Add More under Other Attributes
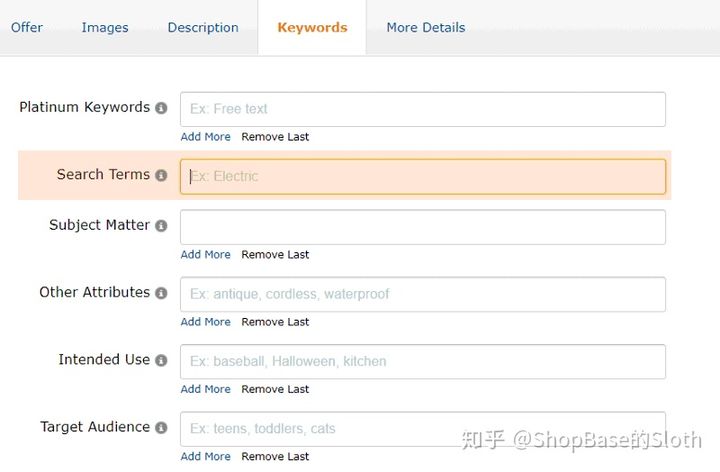 click(205, 322)
